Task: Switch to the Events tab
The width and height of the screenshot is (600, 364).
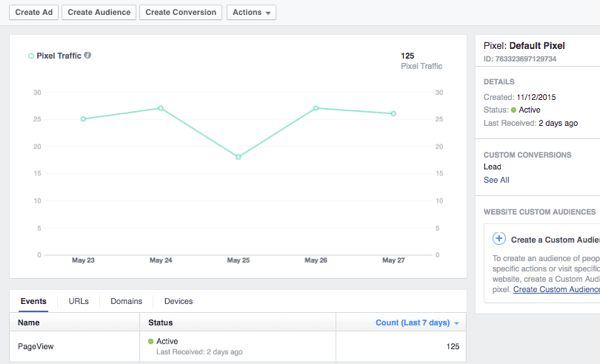Action: pos(33,301)
